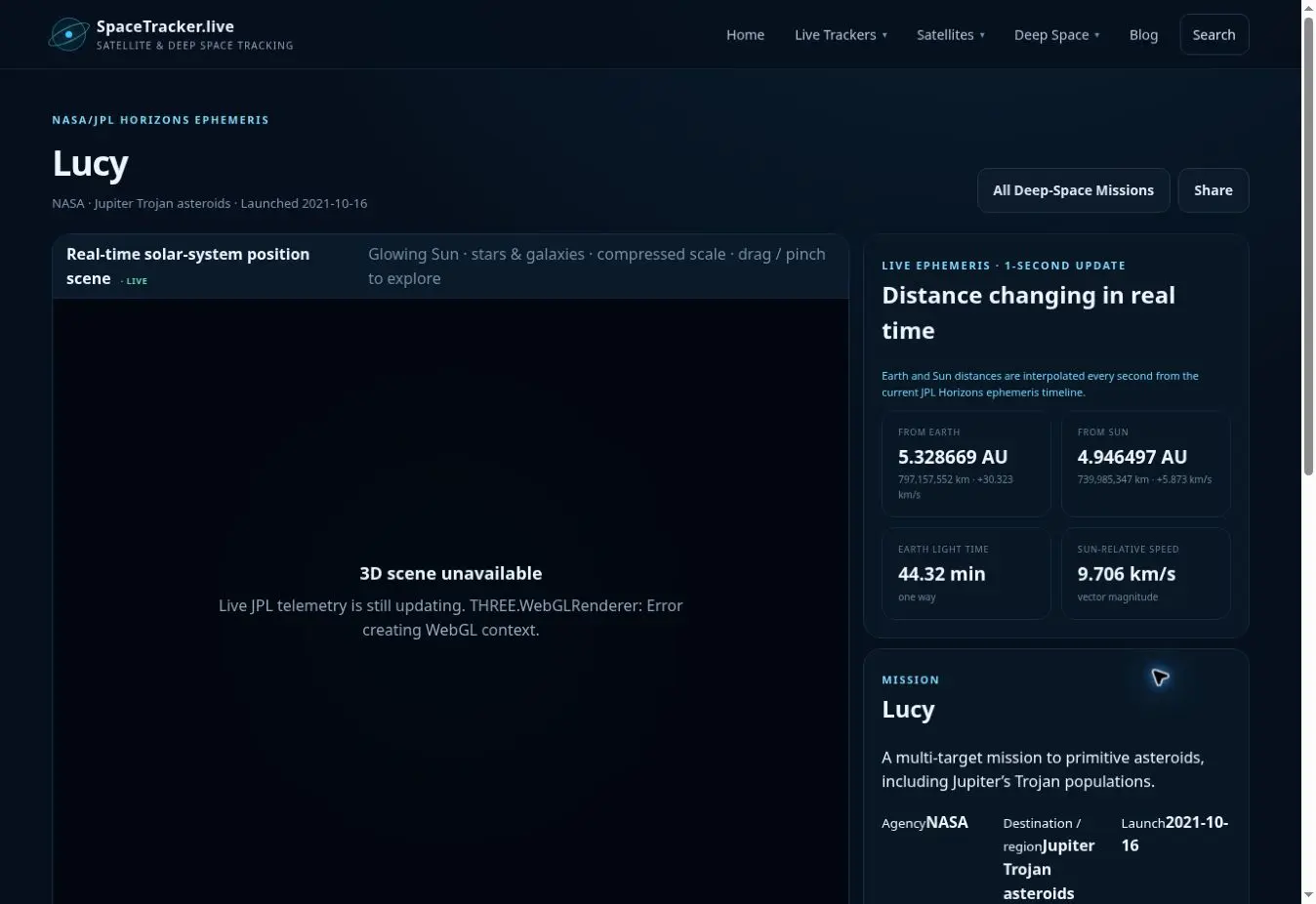Click the NASA agency value
Viewport: 1316px width, 904px height.
[x=947, y=822]
